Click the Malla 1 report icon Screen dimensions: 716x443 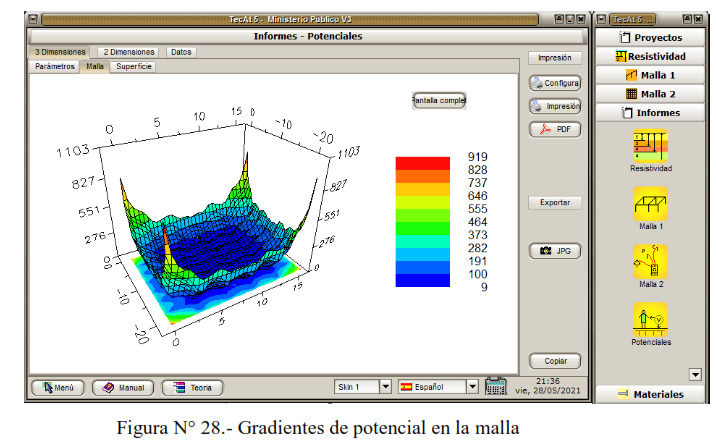tap(650, 203)
